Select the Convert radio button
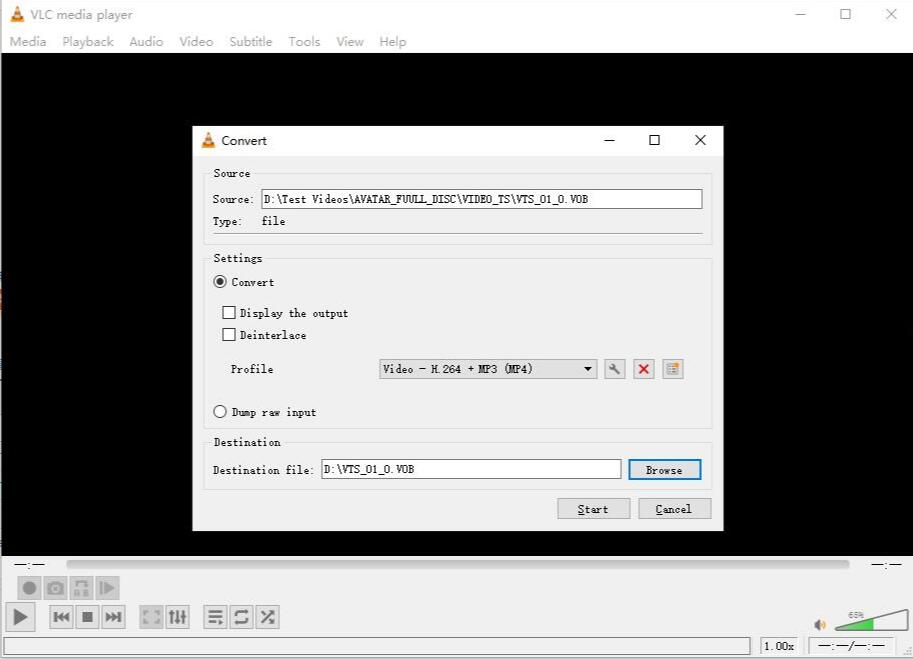 coord(220,282)
